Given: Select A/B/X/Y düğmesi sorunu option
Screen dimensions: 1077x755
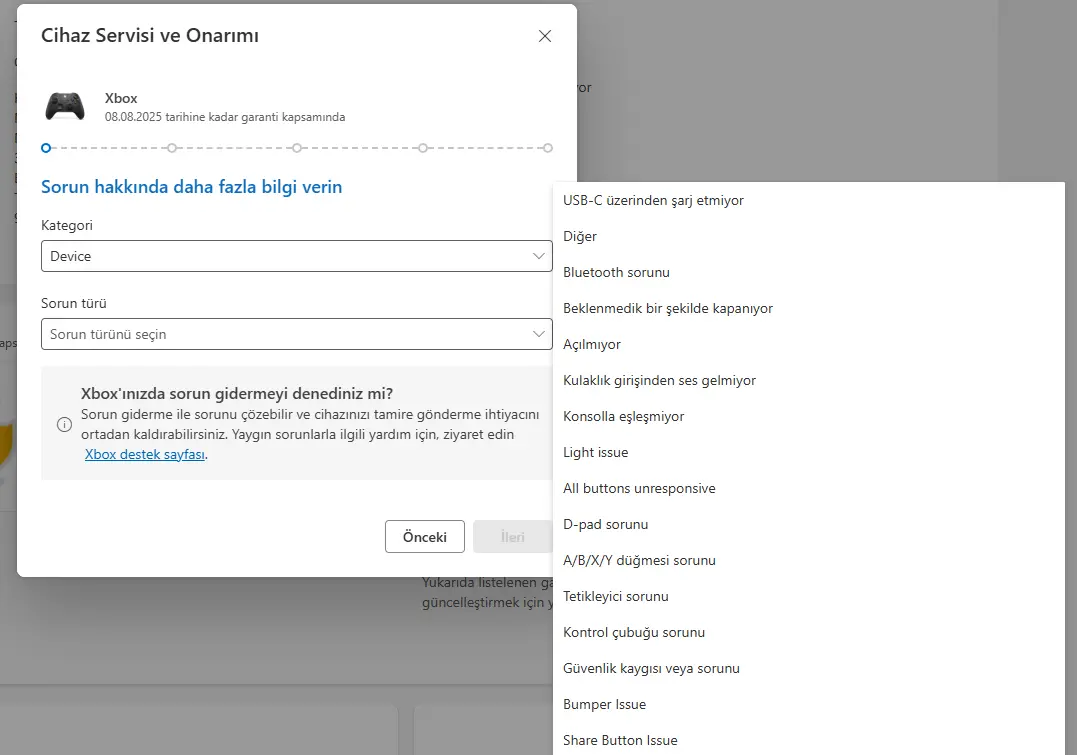Looking at the screenshot, I should click(808, 561).
